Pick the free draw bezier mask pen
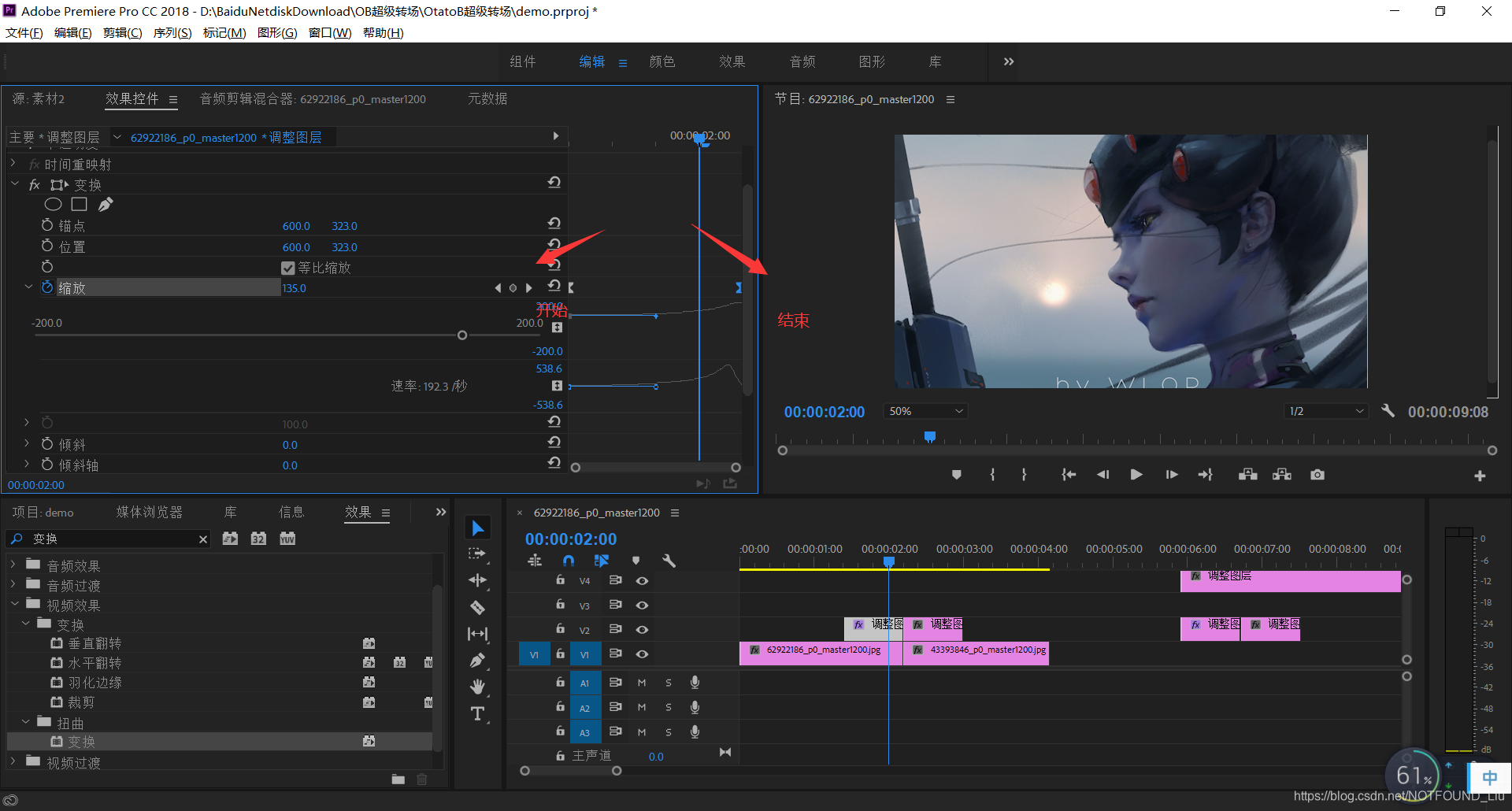Viewport: 1512px width, 811px height. [106, 205]
